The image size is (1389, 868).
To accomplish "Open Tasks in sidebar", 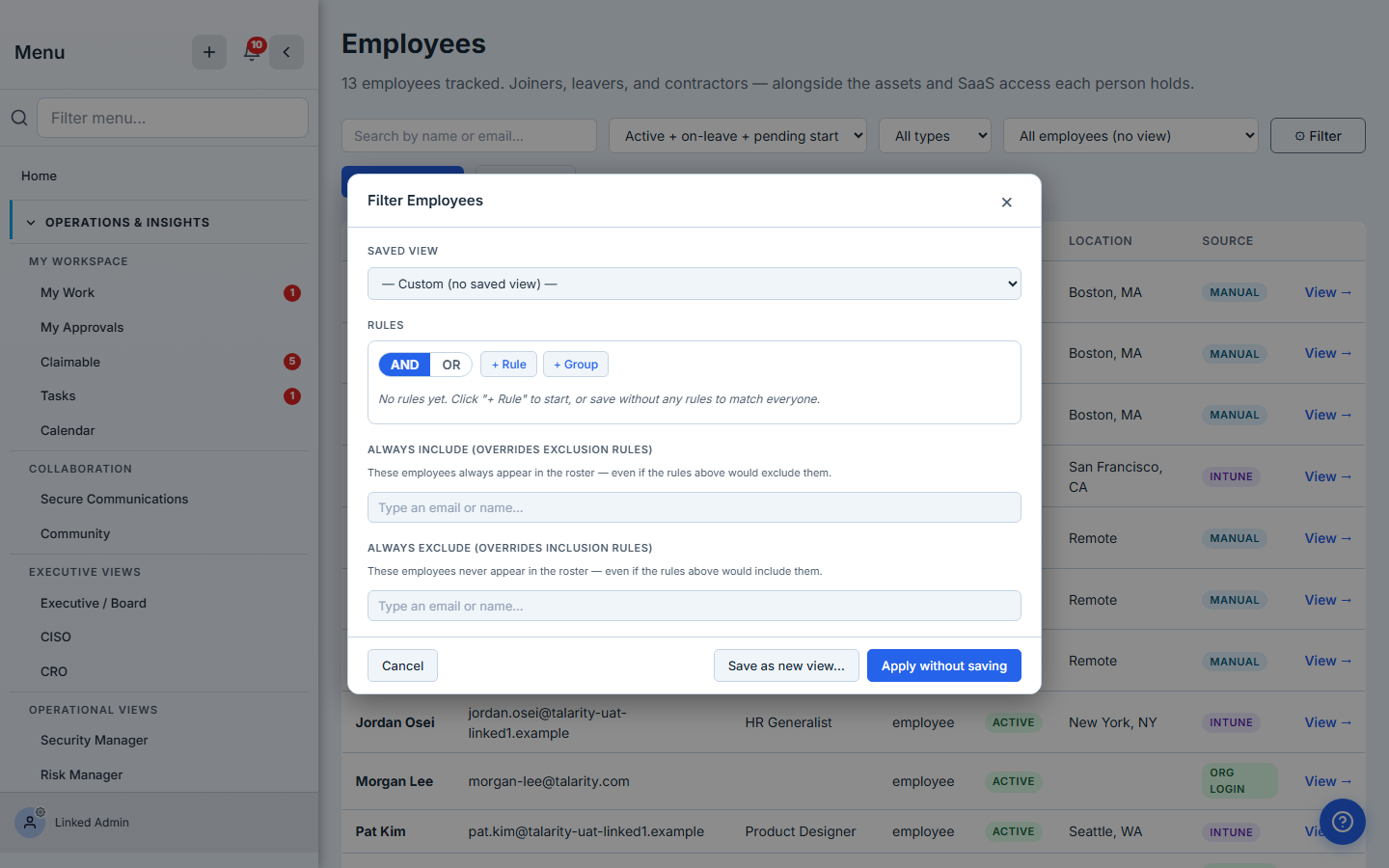I will pyautogui.click(x=58, y=395).
